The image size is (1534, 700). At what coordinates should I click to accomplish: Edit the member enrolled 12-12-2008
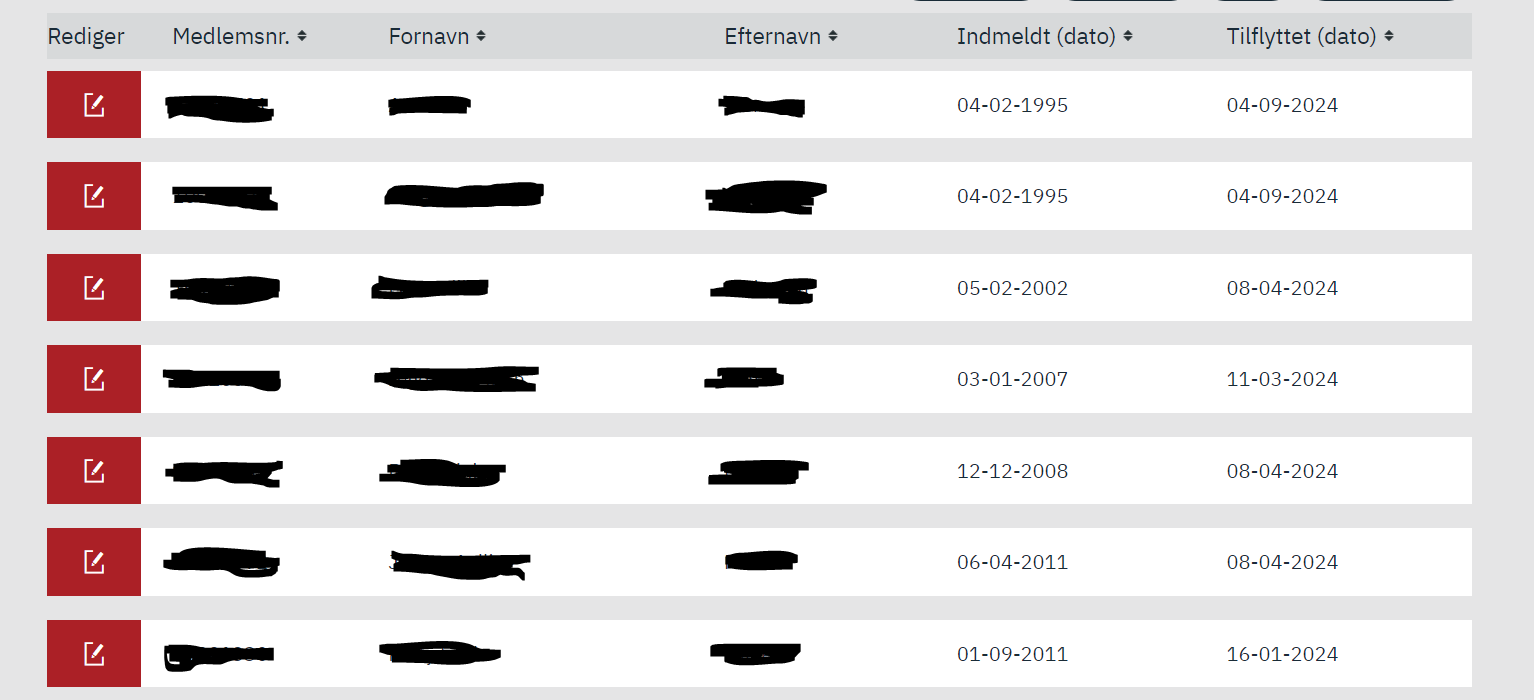click(x=94, y=471)
